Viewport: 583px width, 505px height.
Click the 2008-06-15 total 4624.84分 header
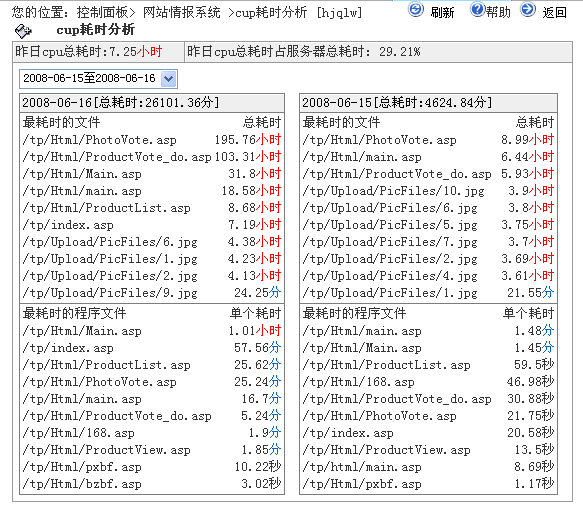[428, 103]
